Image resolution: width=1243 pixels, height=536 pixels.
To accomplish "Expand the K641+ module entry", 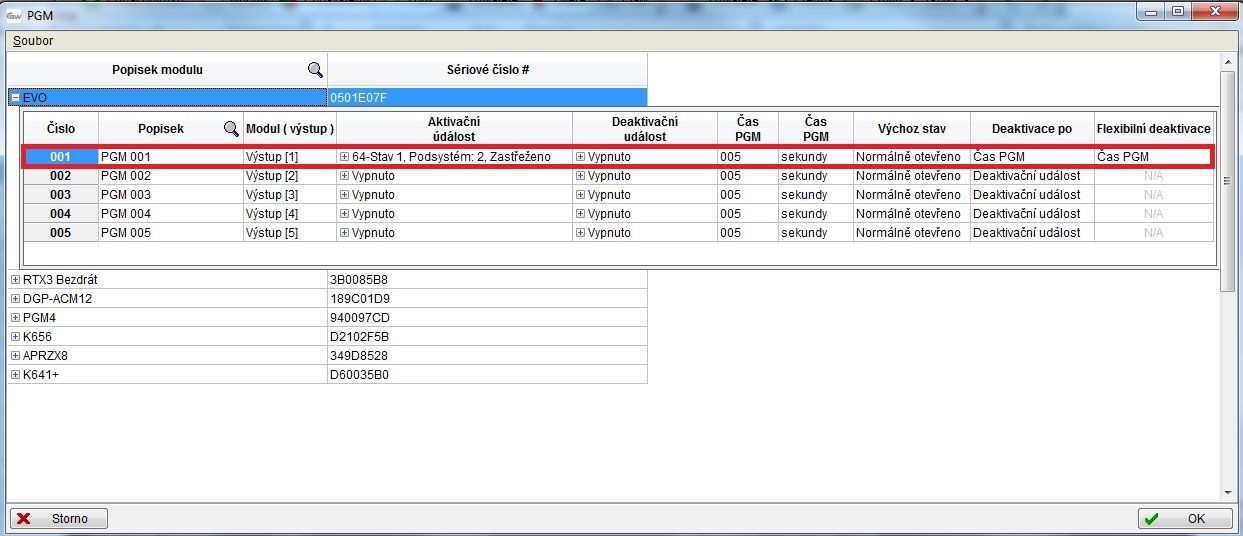I will (x=15, y=375).
